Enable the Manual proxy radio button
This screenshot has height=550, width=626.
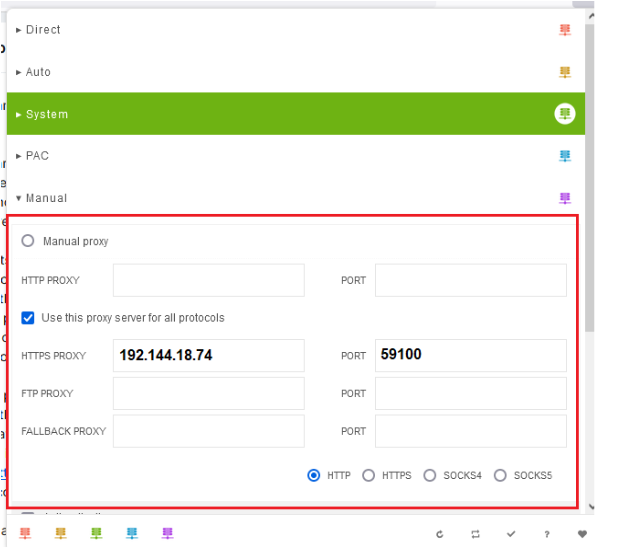pyautogui.click(x=28, y=241)
